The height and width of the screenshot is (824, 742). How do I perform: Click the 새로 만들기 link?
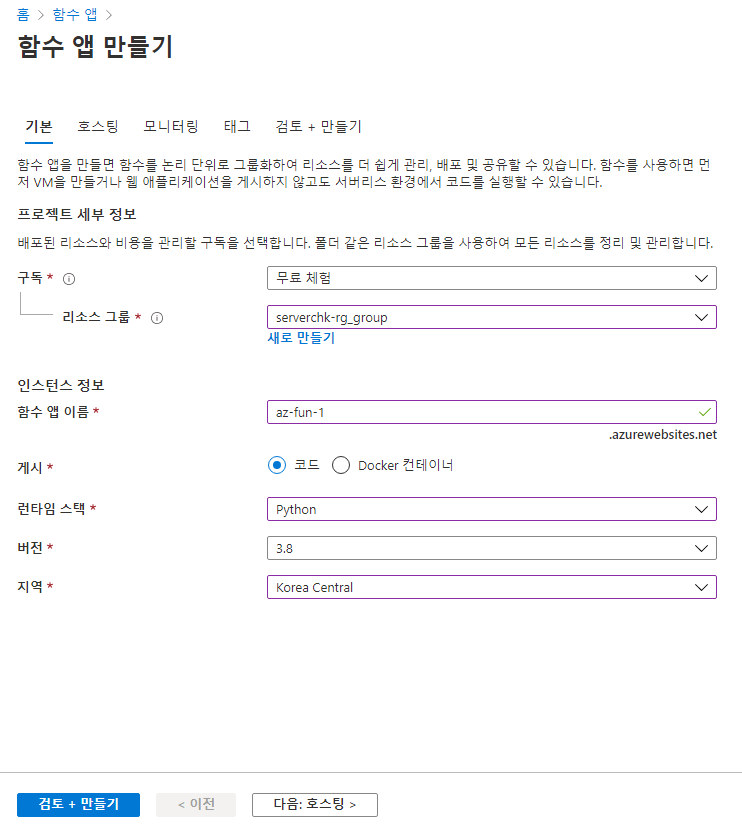coord(301,338)
